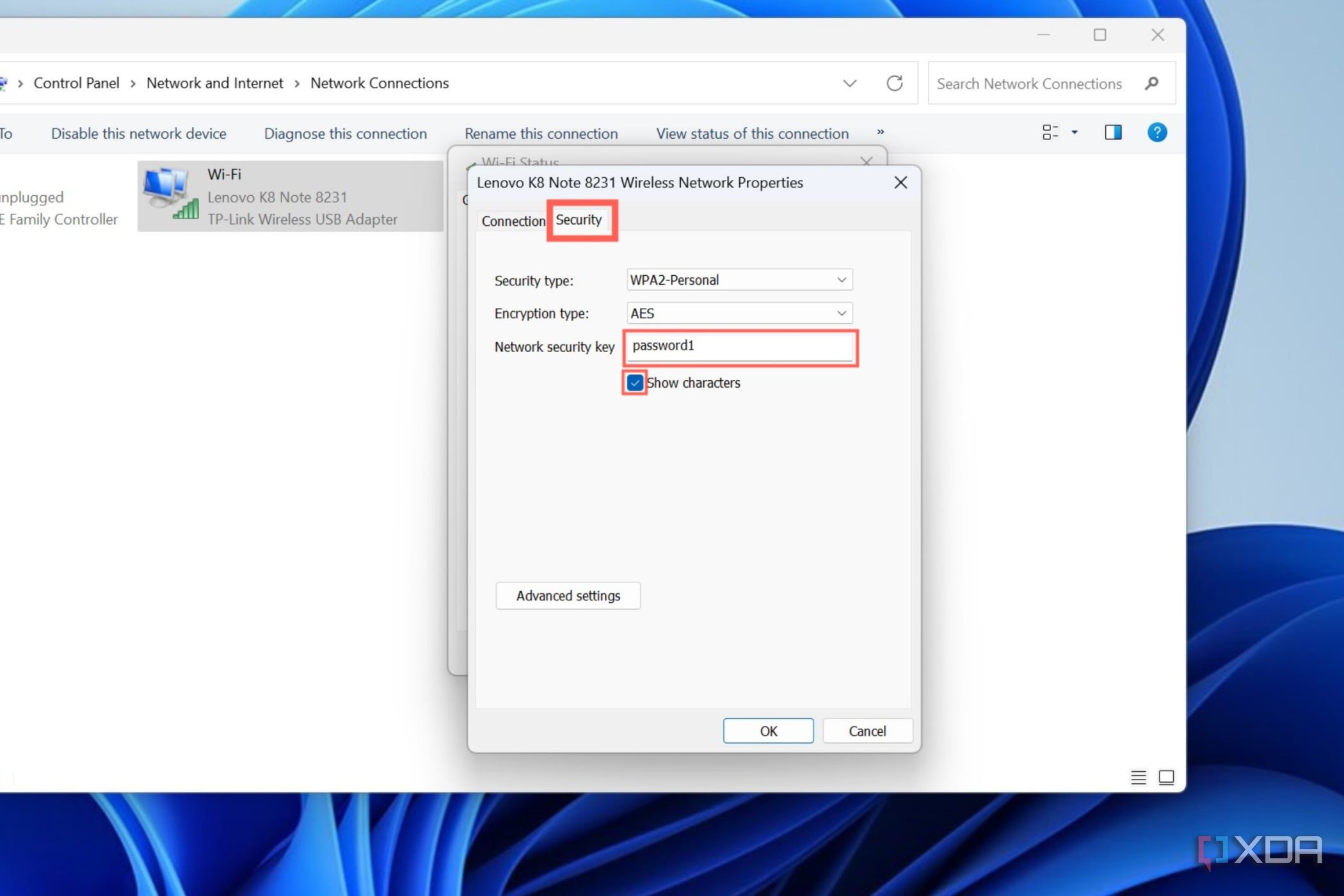
Task: Click the preview pane icon on the toolbar
Action: coord(1113,132)
